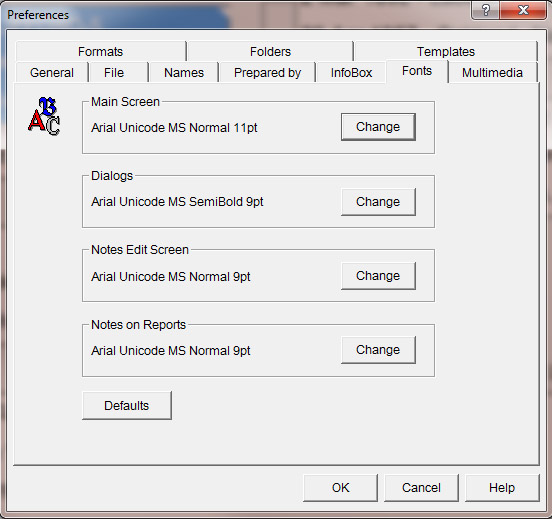
Task: Switch to the Names tab
Action: [x=184, y=73]
